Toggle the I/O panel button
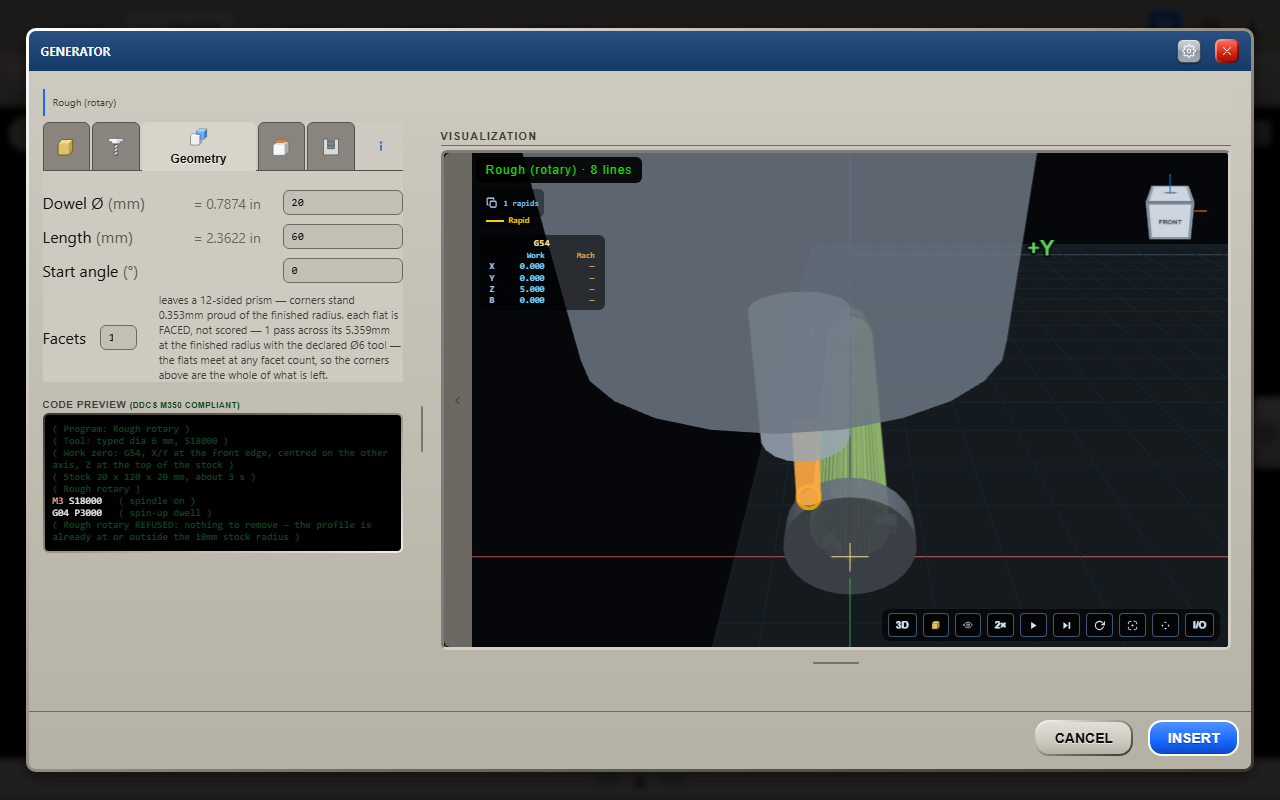 click(x=1198, y=625)
